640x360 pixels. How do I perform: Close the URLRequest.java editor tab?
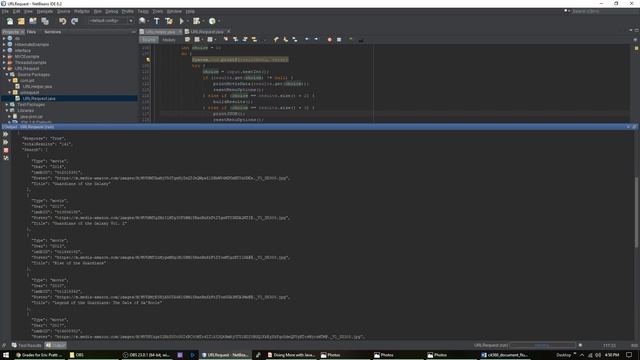point(229,31)
